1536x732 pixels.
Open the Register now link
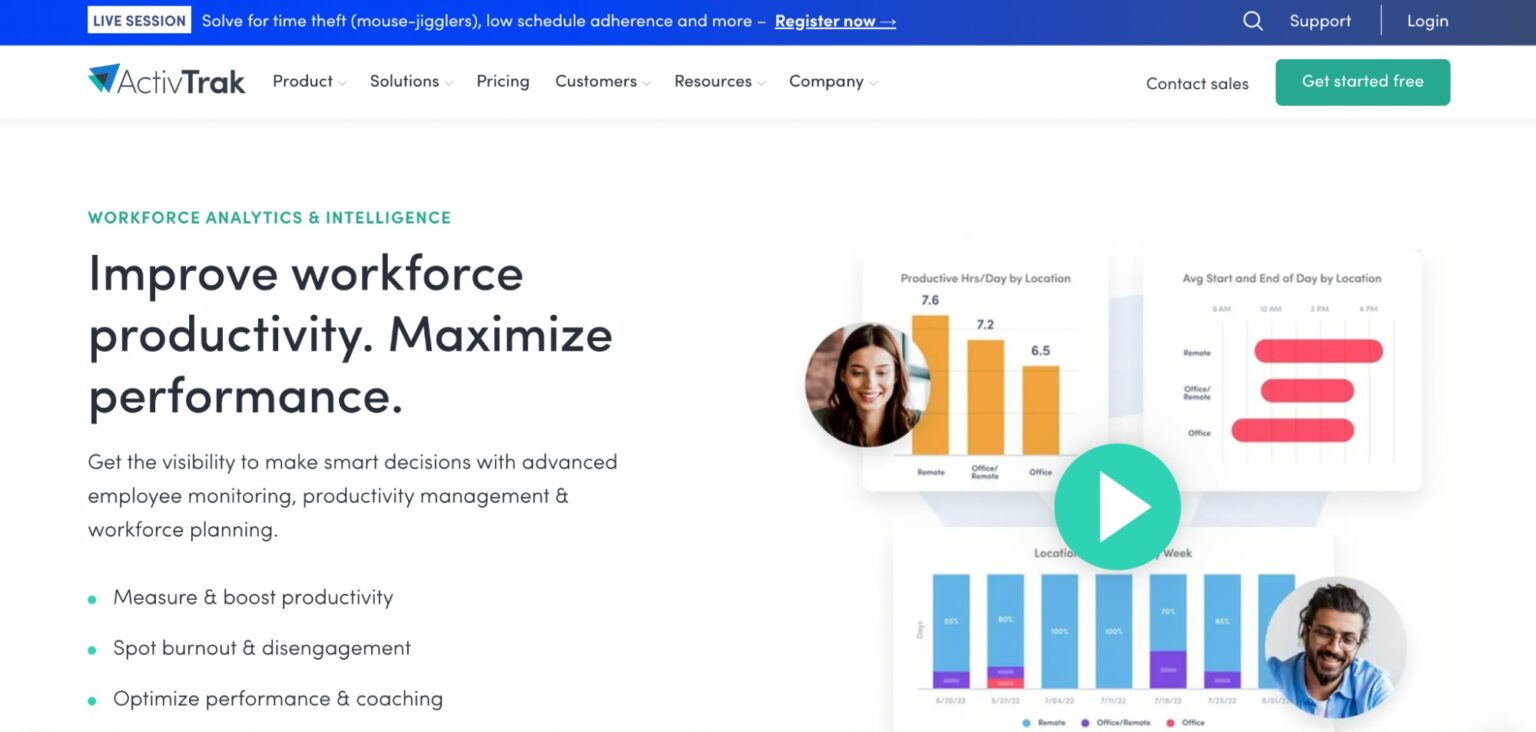point(827,21)
